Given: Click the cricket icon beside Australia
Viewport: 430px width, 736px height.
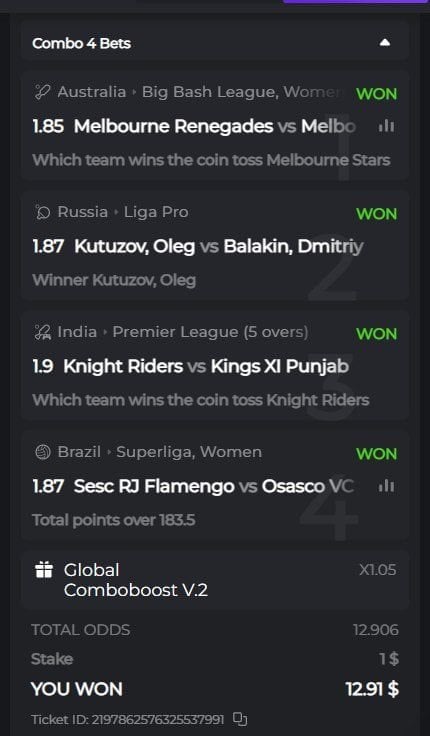Looking at the screenshot, I should click(x=42, y=92).
